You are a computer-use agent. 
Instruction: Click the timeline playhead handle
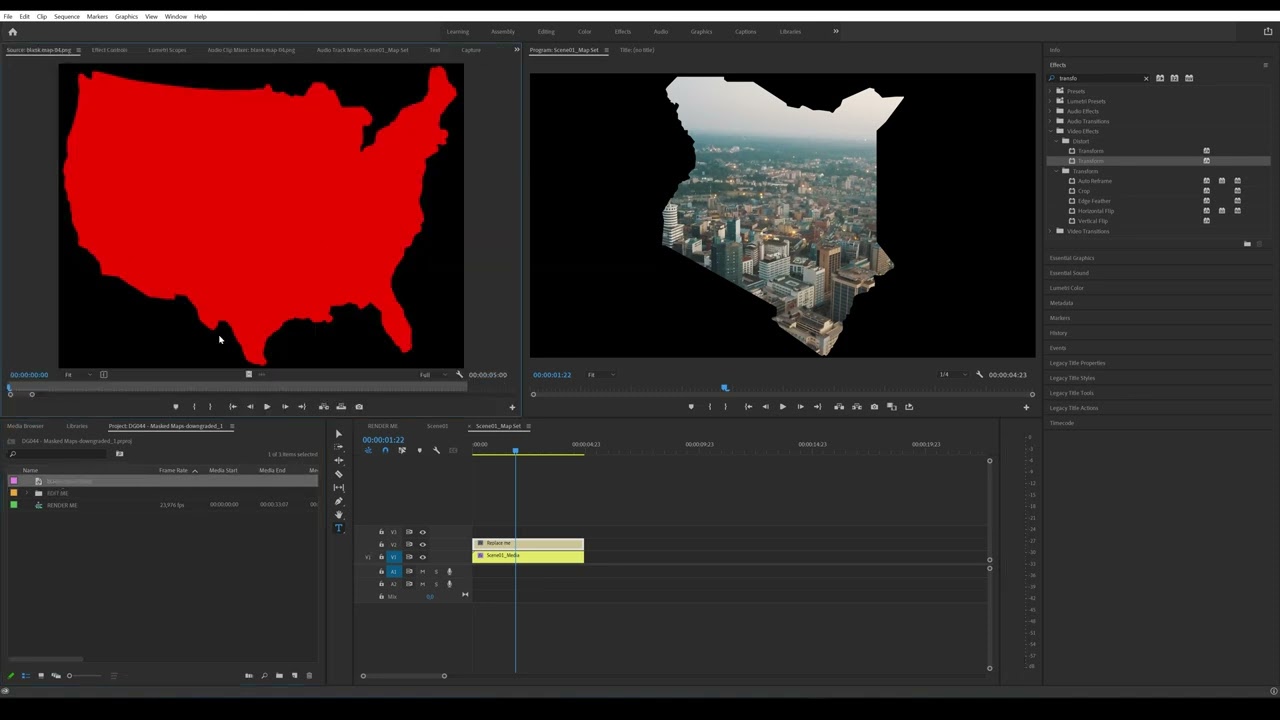[516, 451]
